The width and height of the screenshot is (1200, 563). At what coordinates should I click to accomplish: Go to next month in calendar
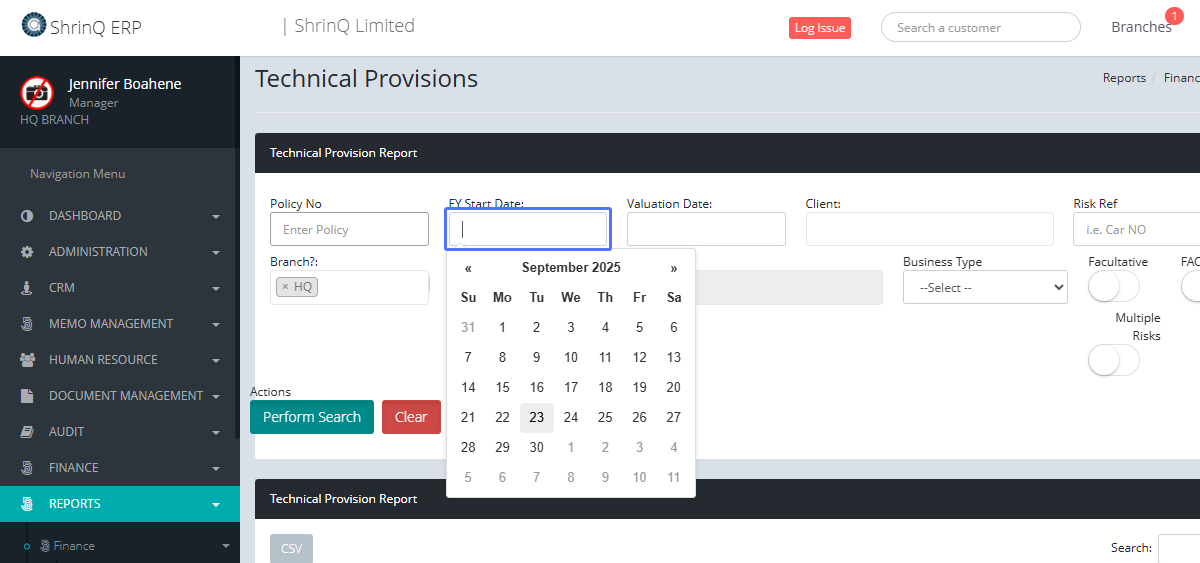[x=674, y=268]
